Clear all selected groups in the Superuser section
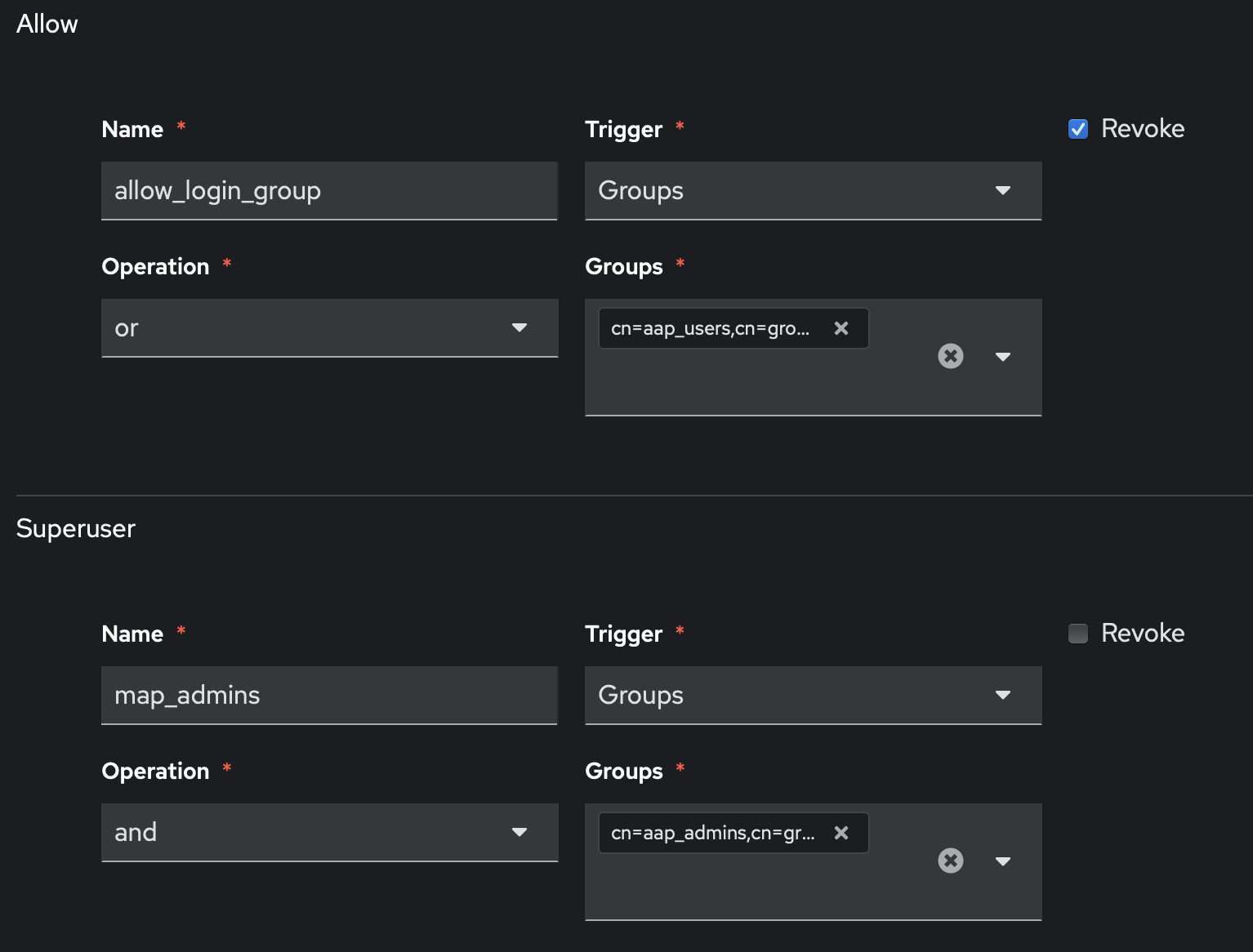 coord(950,861)
